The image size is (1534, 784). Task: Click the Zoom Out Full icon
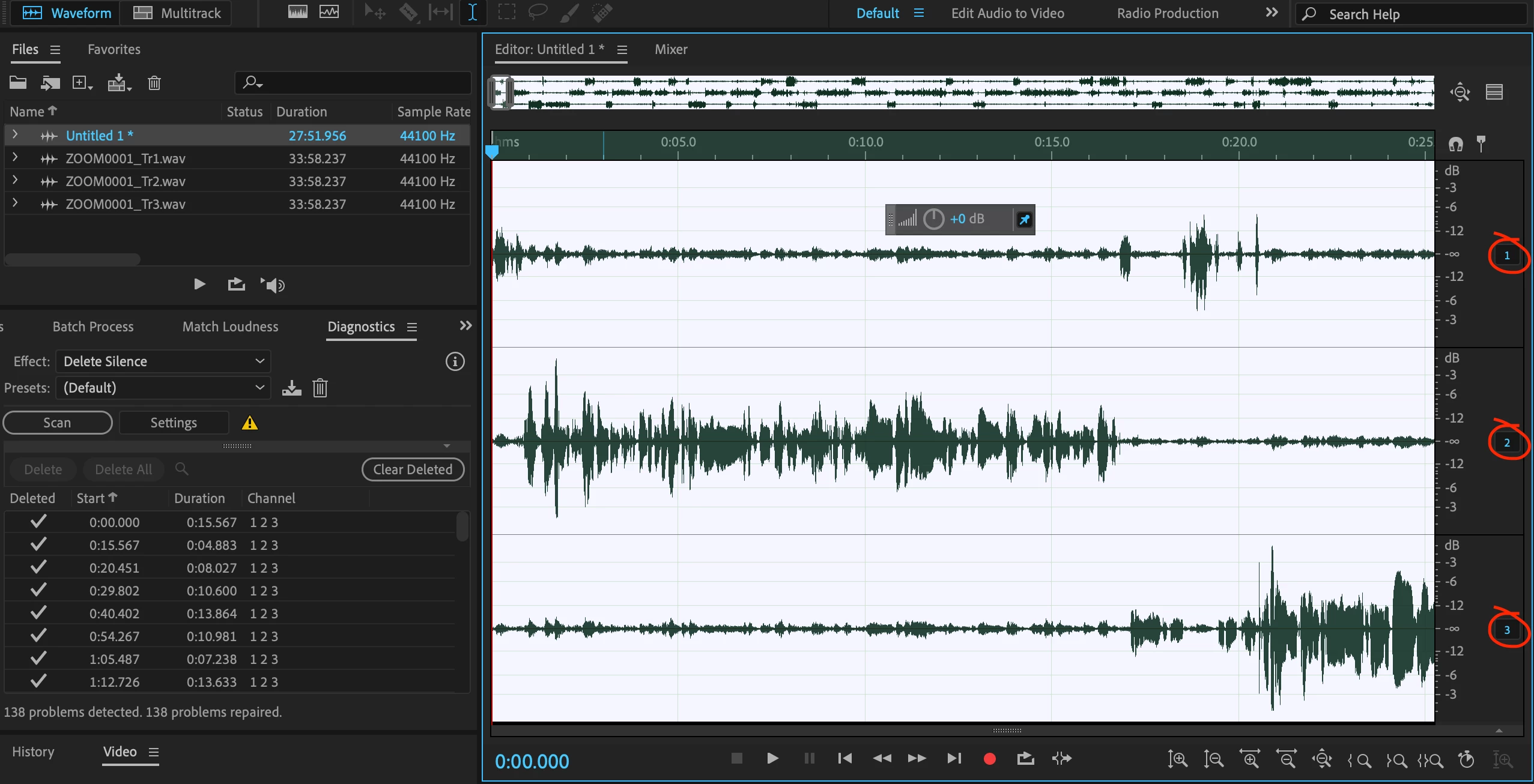tap(1322, 759)
